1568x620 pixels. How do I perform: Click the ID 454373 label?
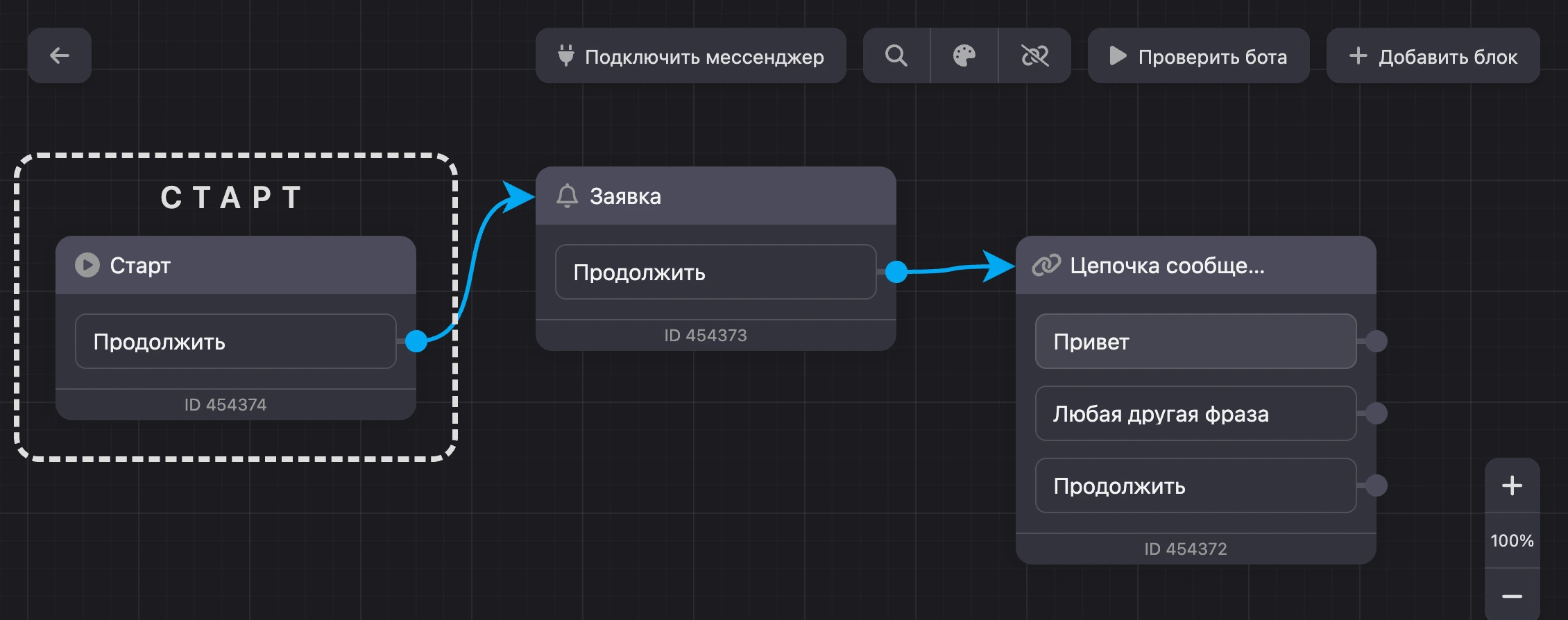pos(706,336)
